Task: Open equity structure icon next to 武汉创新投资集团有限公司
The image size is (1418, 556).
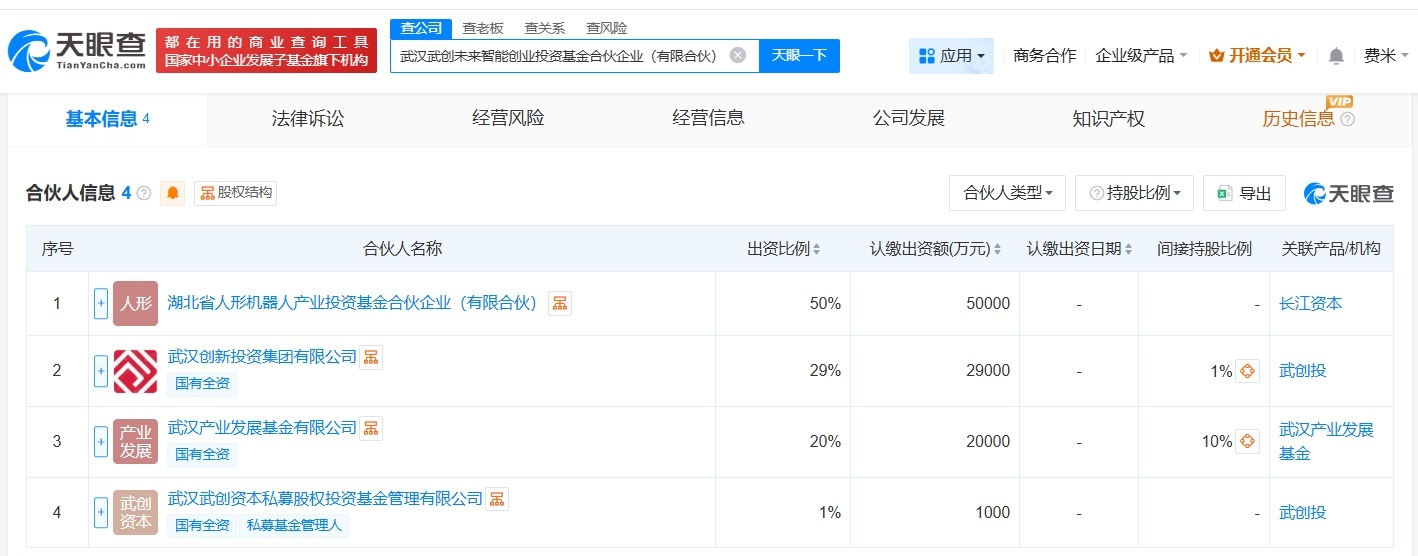Action: click(x=371, y=357)
